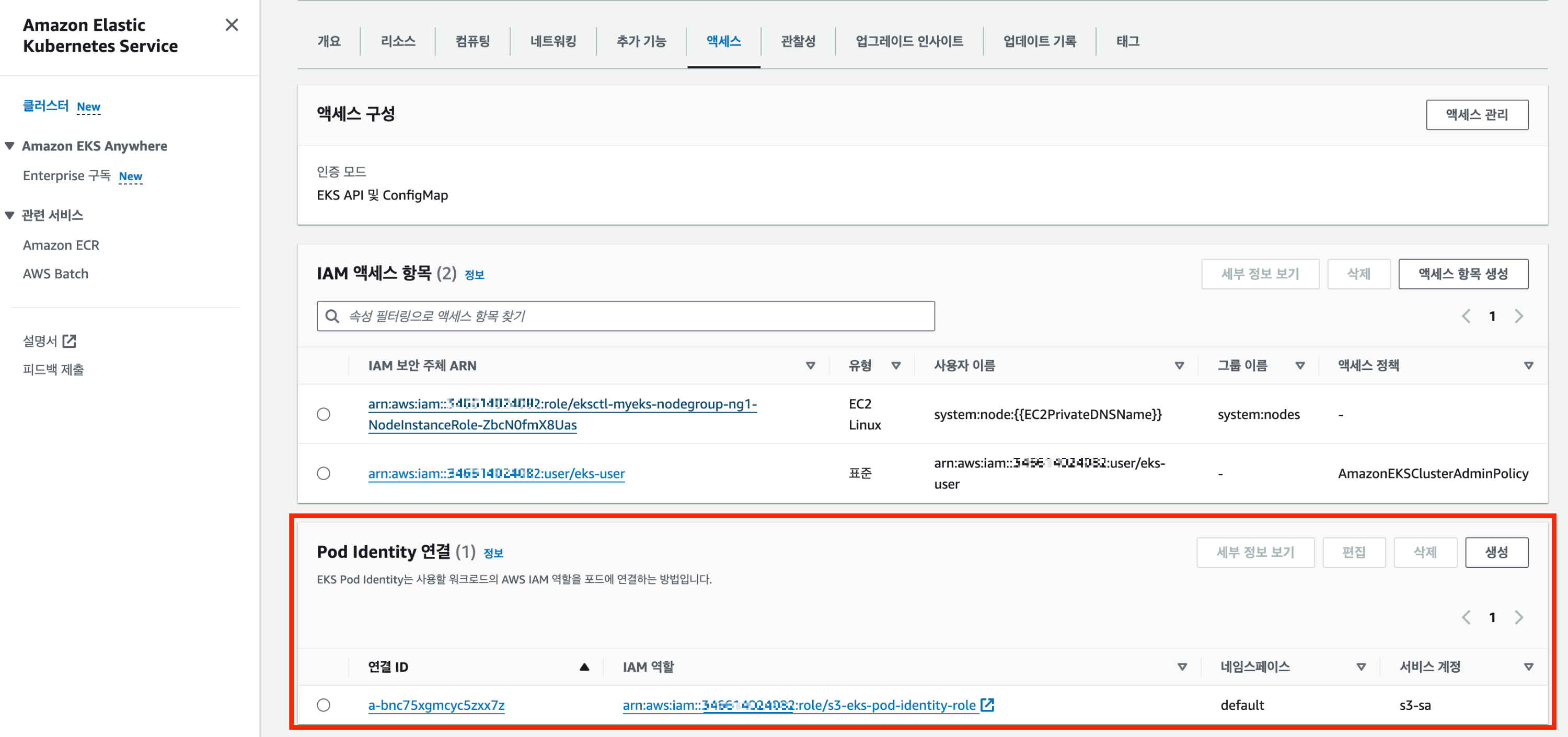
Task: Open external link icon next to 설명서
Action: 70,341
